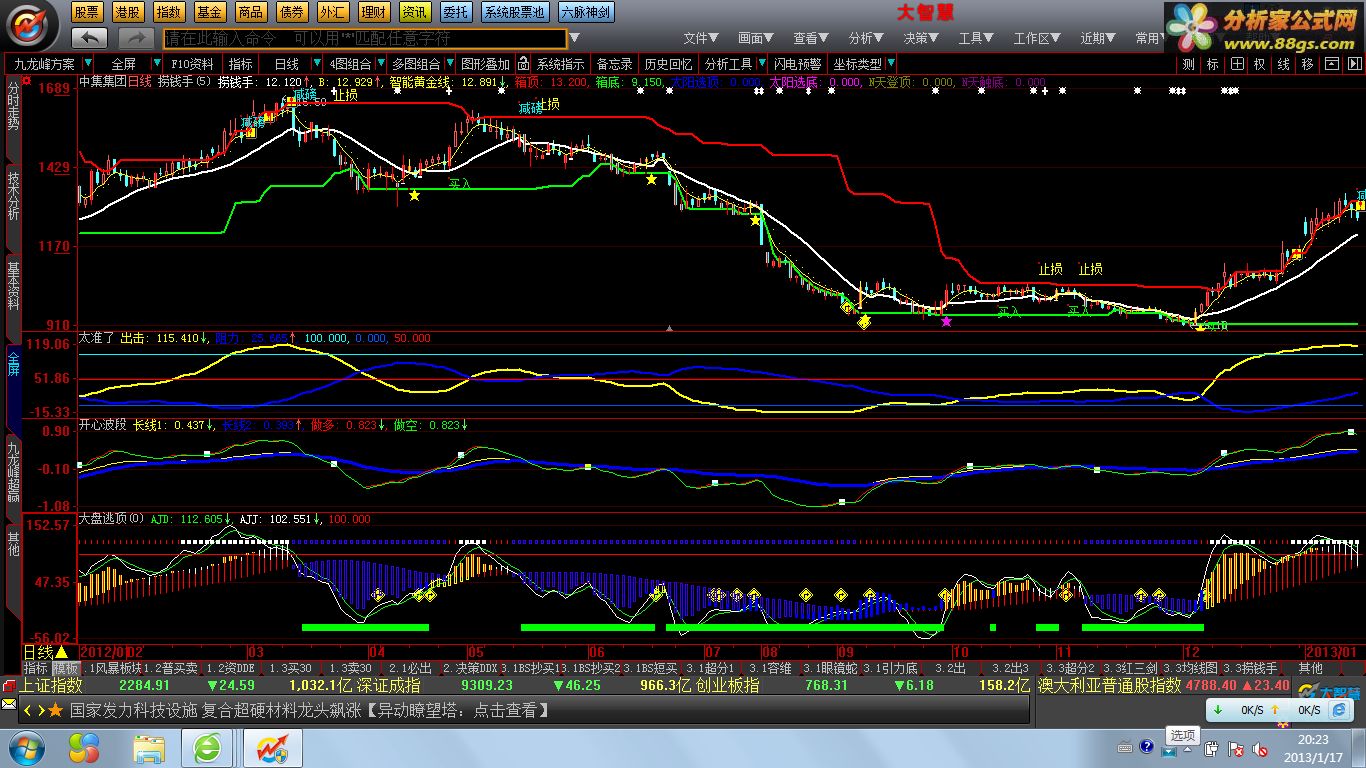Open the command box history arrow

573,38
